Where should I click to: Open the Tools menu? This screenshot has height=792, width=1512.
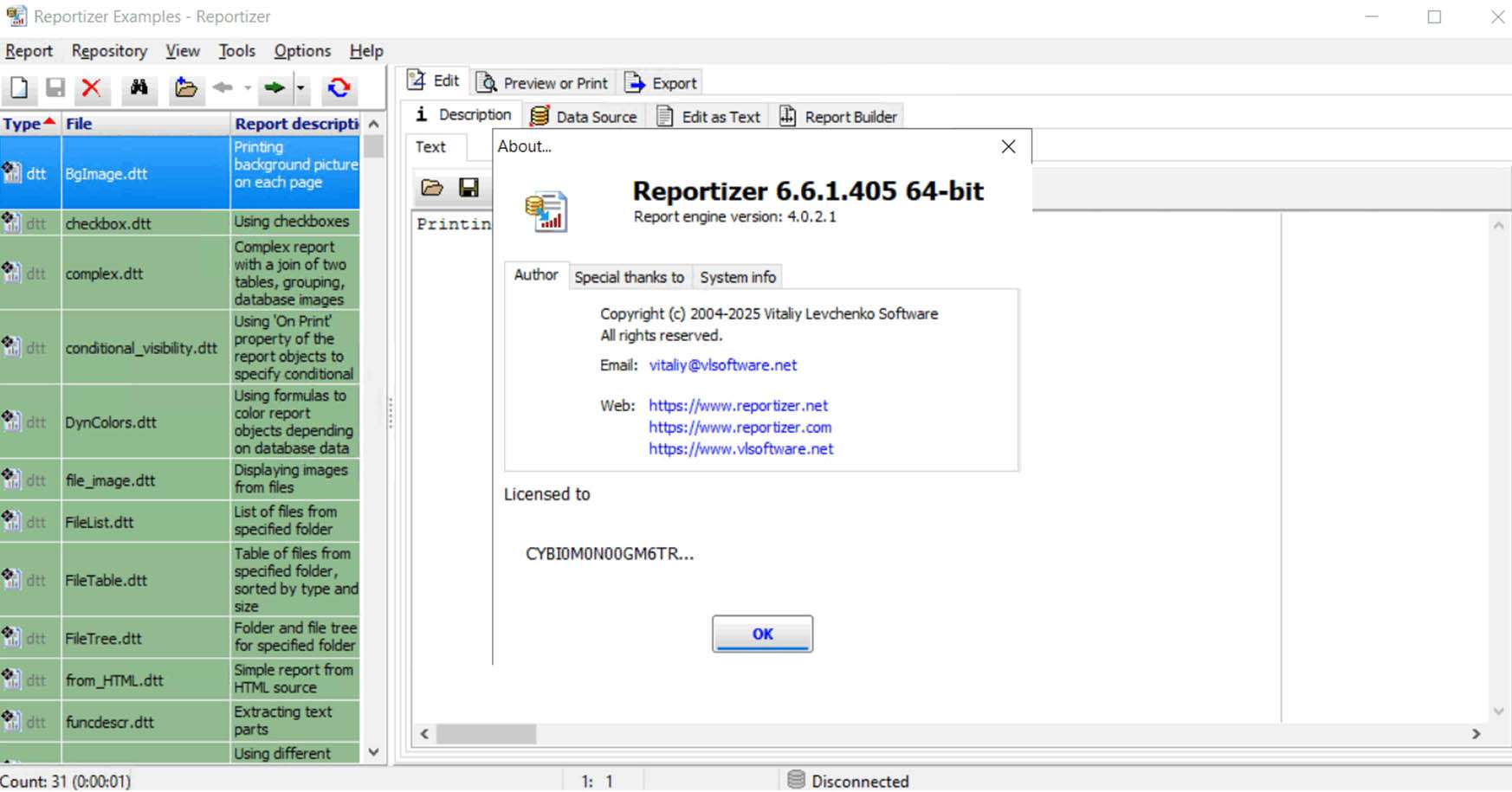click(x=236, y=51)
